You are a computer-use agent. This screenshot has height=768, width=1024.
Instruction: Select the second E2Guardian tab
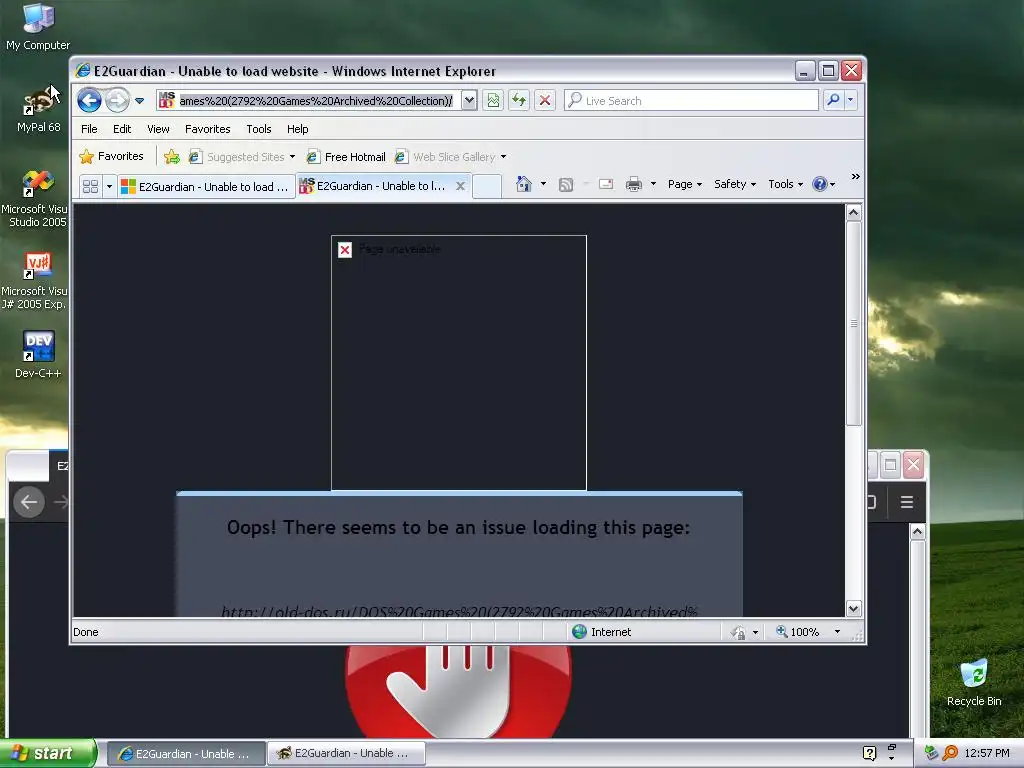pos(372,186)
